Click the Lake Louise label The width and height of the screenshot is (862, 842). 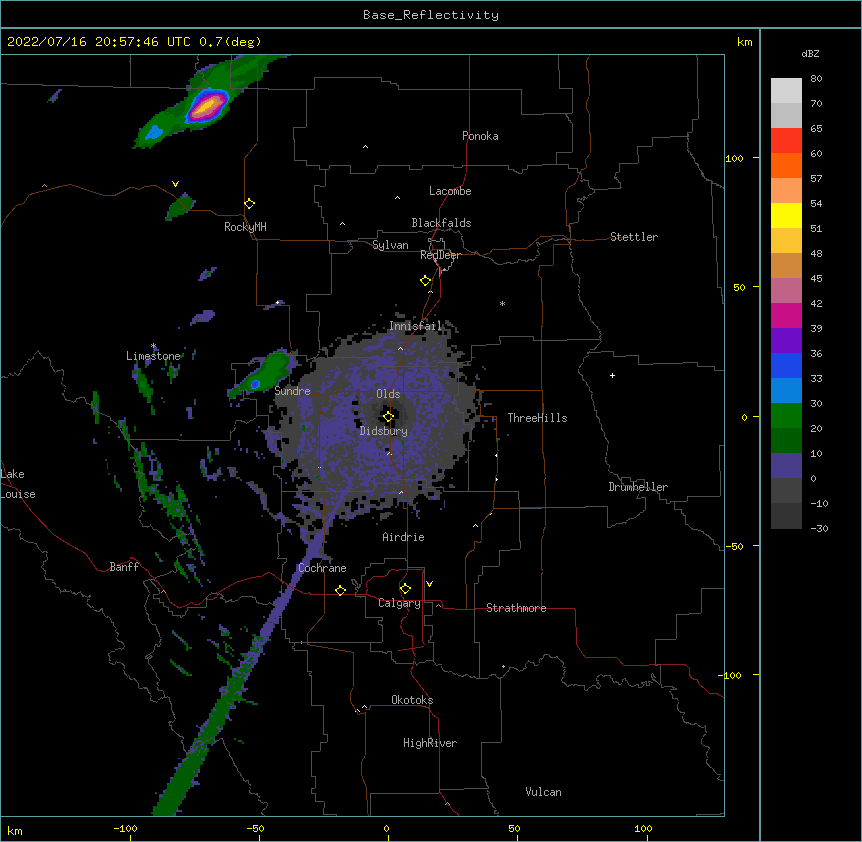18,484
